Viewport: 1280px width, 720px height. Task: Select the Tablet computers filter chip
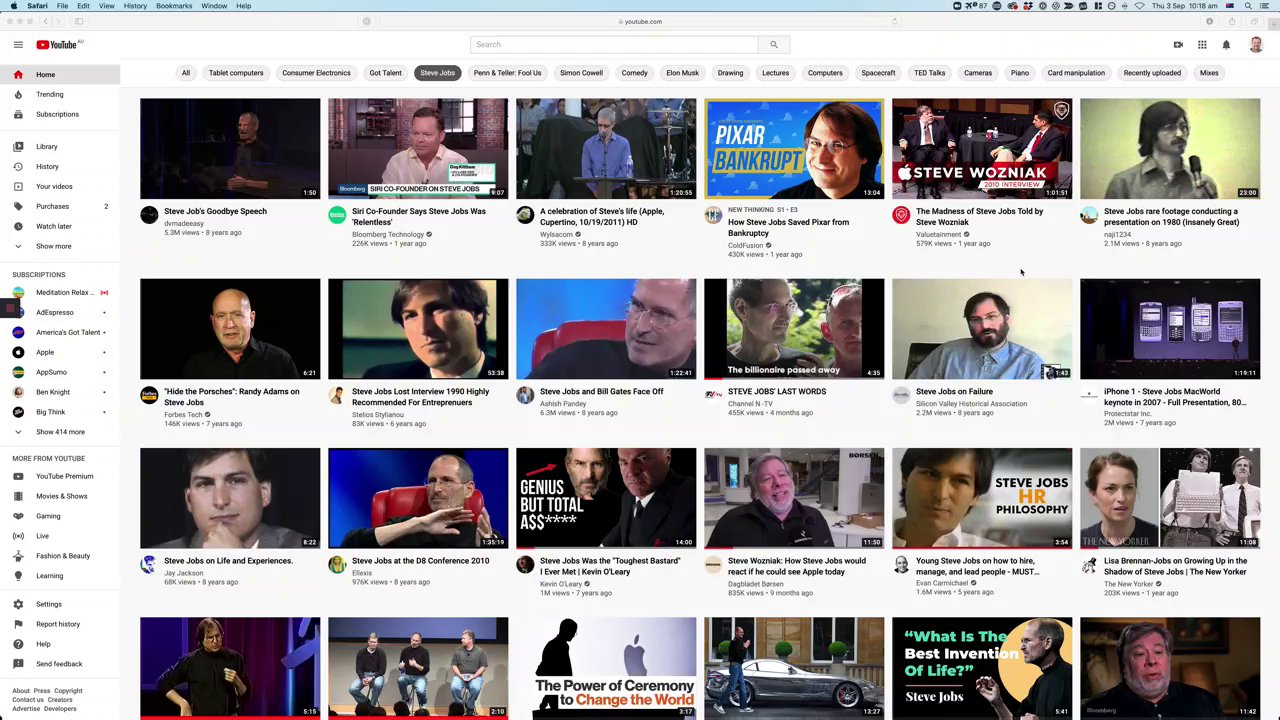click(236, 73)
